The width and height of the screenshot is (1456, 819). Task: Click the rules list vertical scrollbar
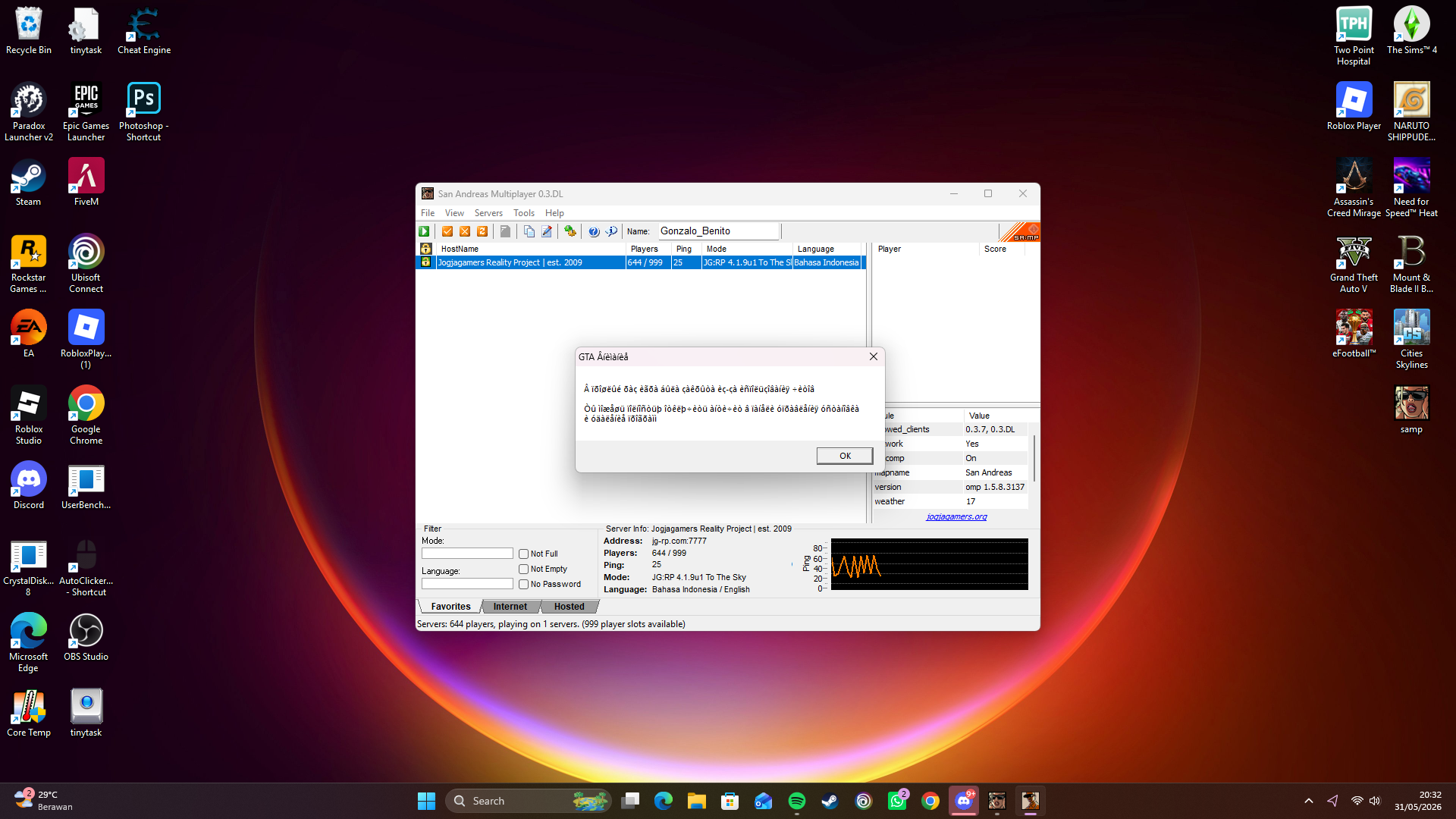[x=1034, y=459]
